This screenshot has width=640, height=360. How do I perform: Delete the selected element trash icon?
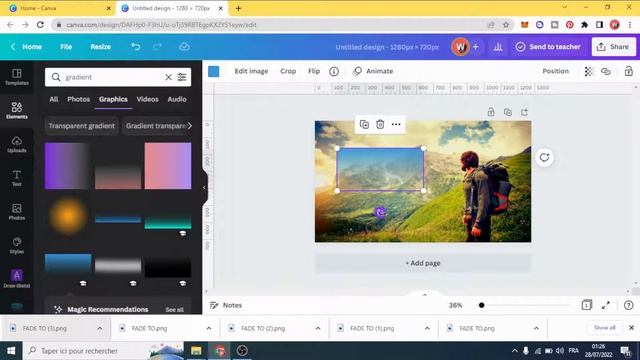(380, 124)
